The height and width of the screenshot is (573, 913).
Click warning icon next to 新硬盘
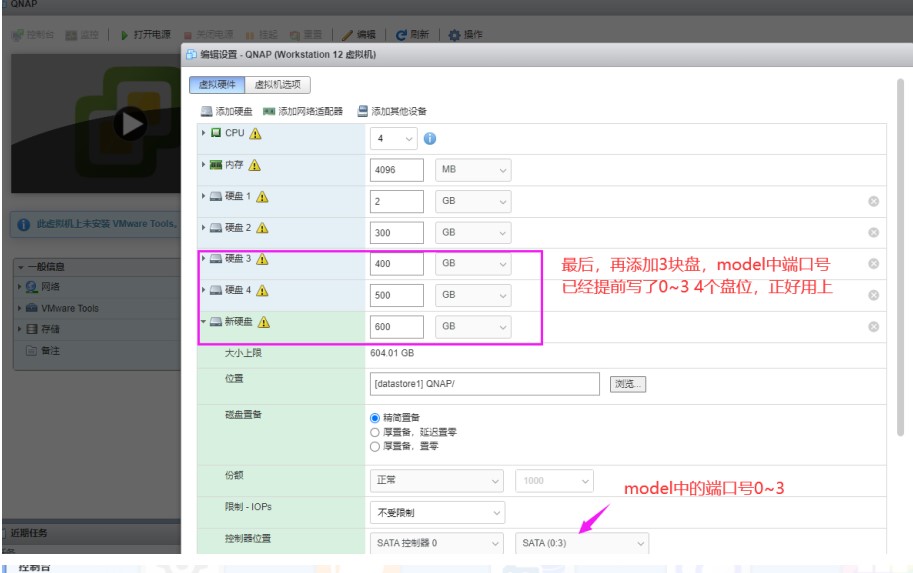click(264, 322)
